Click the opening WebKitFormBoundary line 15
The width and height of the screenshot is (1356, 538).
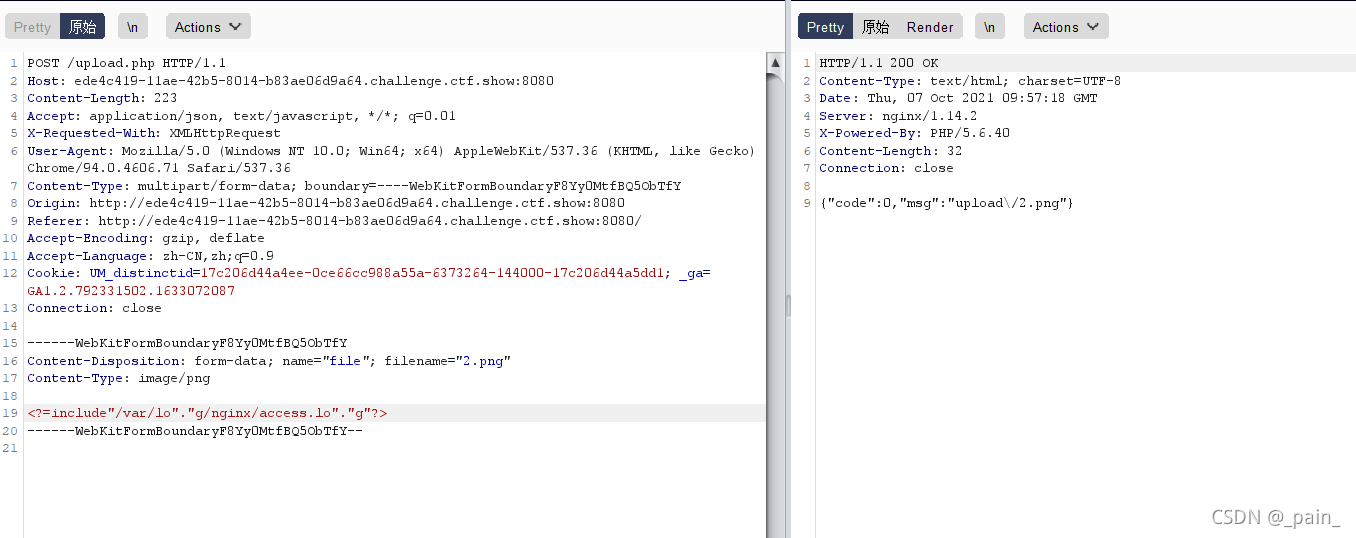pos(187,343)
